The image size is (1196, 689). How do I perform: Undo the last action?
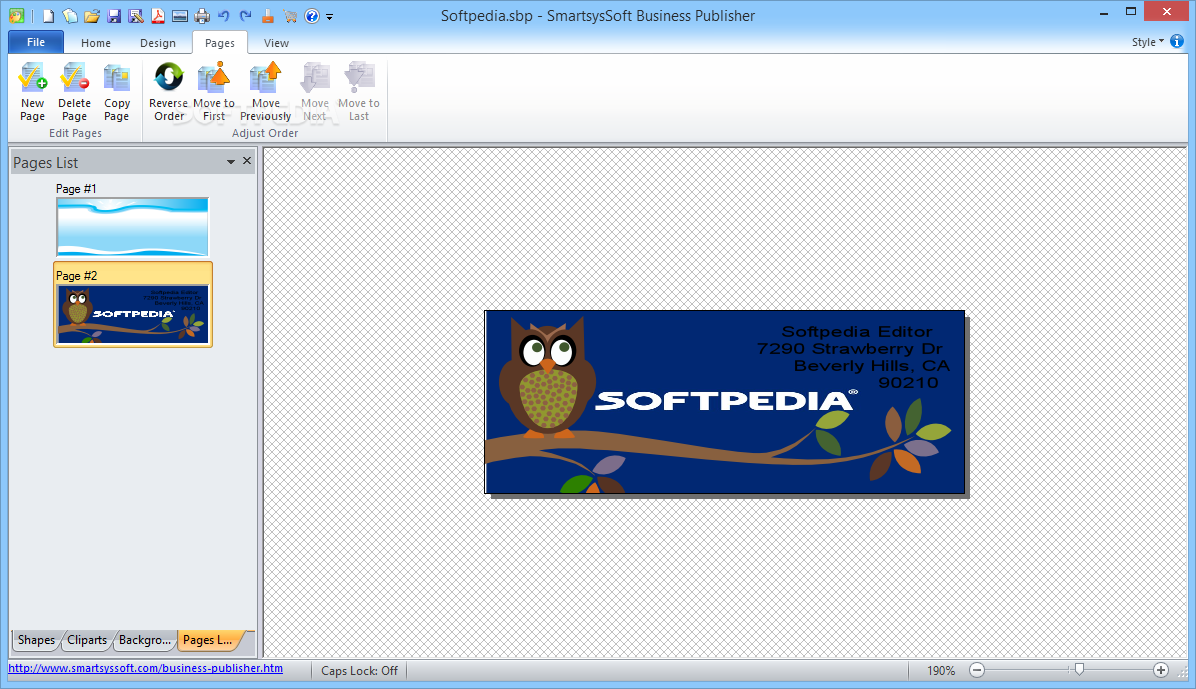point(223,15)
